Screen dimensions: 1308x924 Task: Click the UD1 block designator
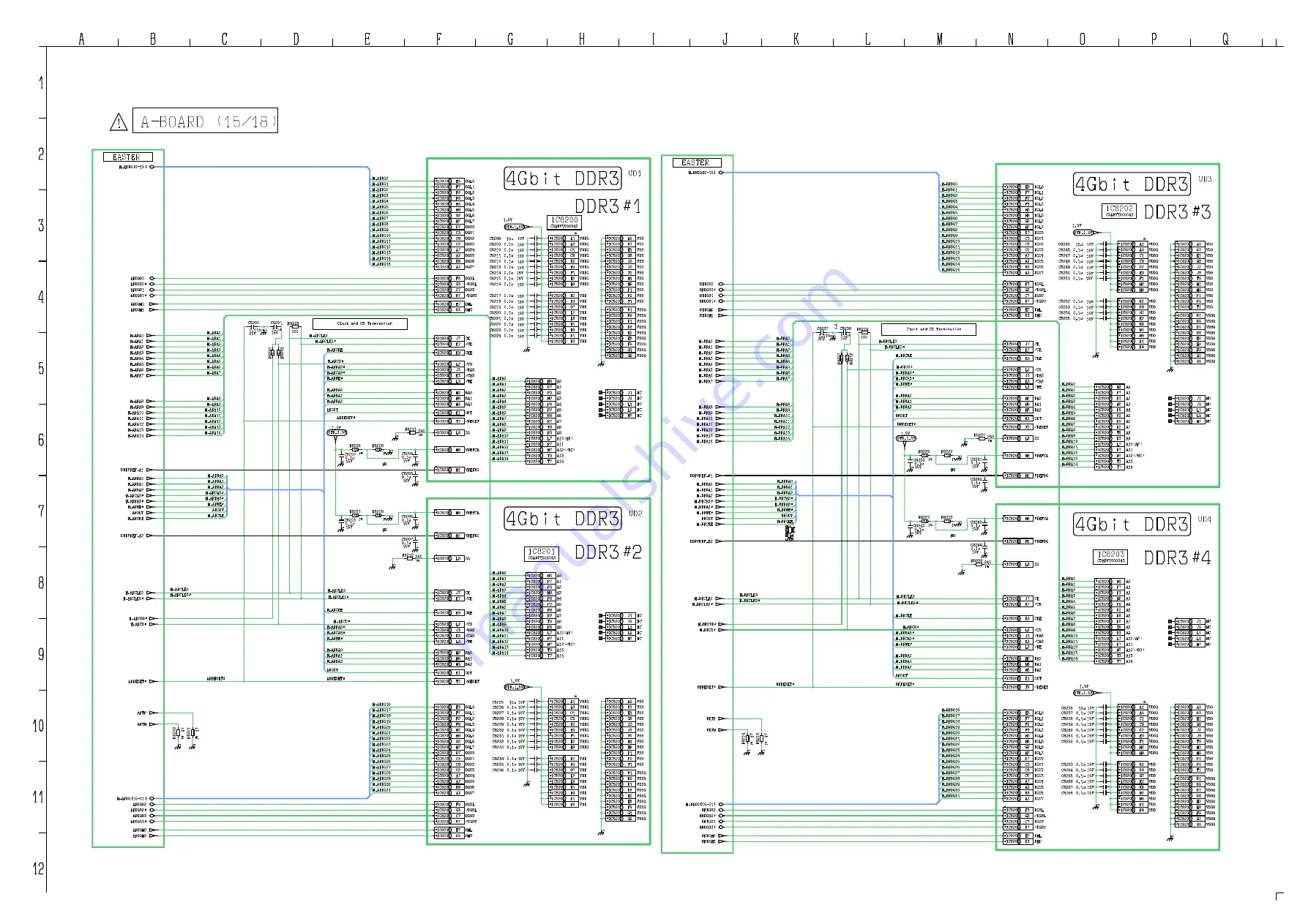tap(635, 173)
